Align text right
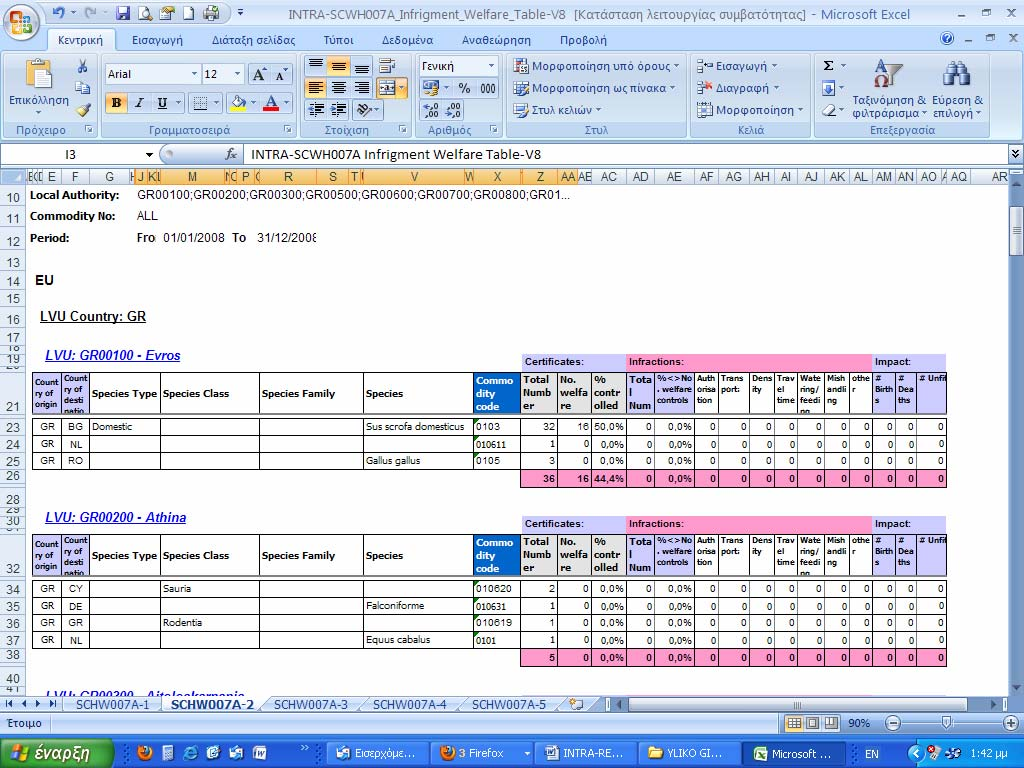The width and height of the screenshot is (1024, 768). [x=361, y=88]
